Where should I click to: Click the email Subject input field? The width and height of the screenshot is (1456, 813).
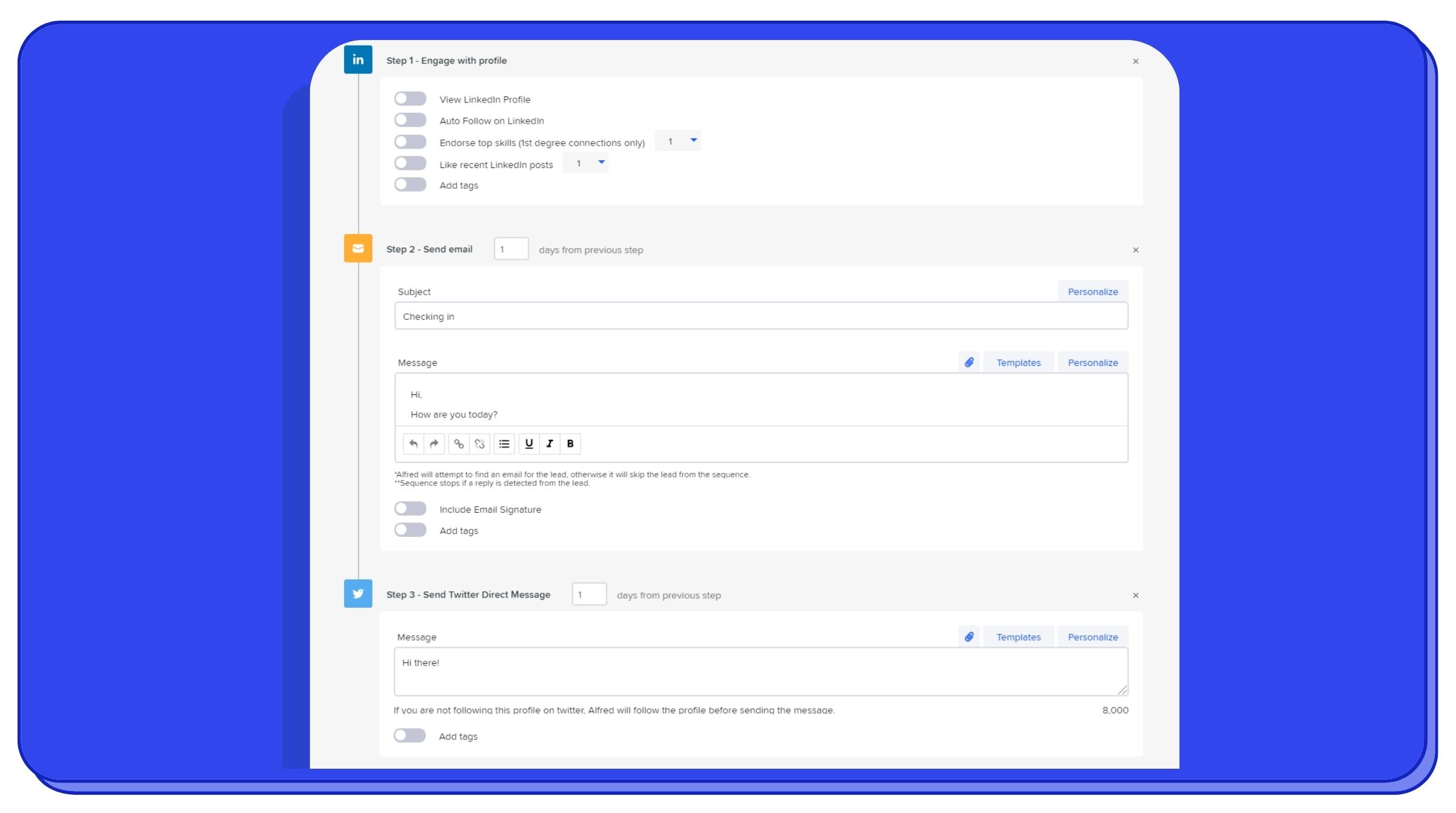click(761, 316)
